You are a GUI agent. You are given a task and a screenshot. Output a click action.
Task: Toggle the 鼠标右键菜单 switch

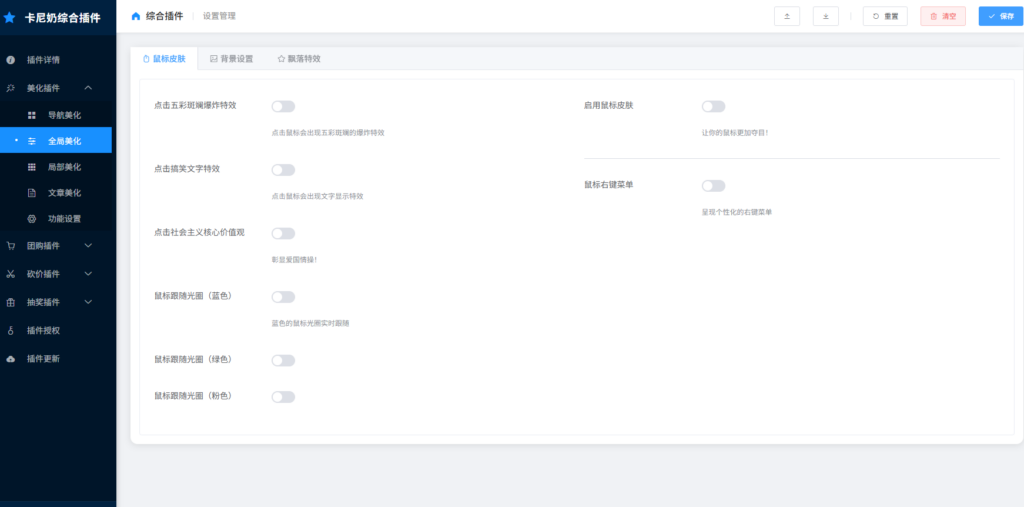click(x=713, y=186)
